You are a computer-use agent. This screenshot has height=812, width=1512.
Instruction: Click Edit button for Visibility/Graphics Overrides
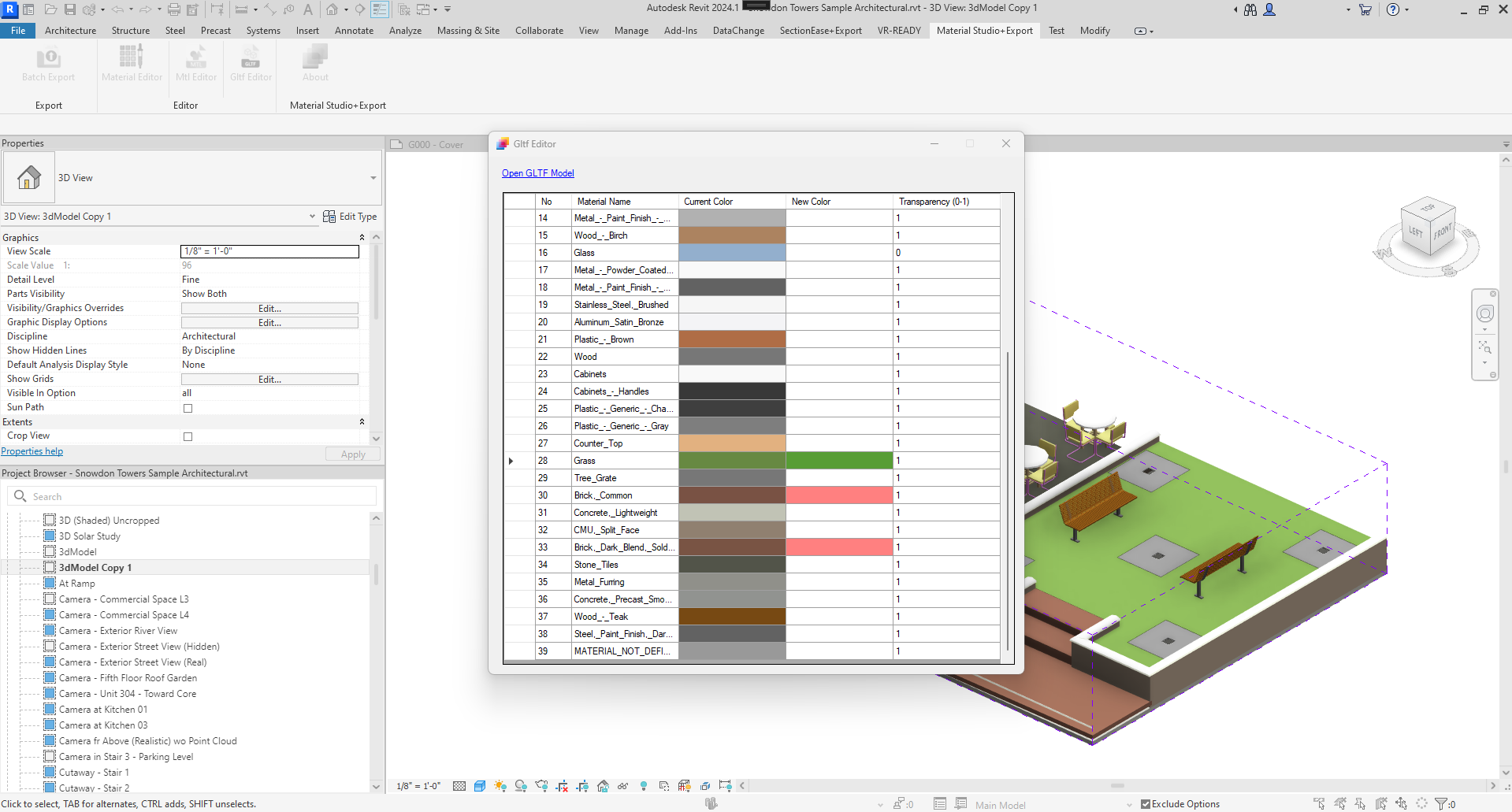click(x=269, y=309)
